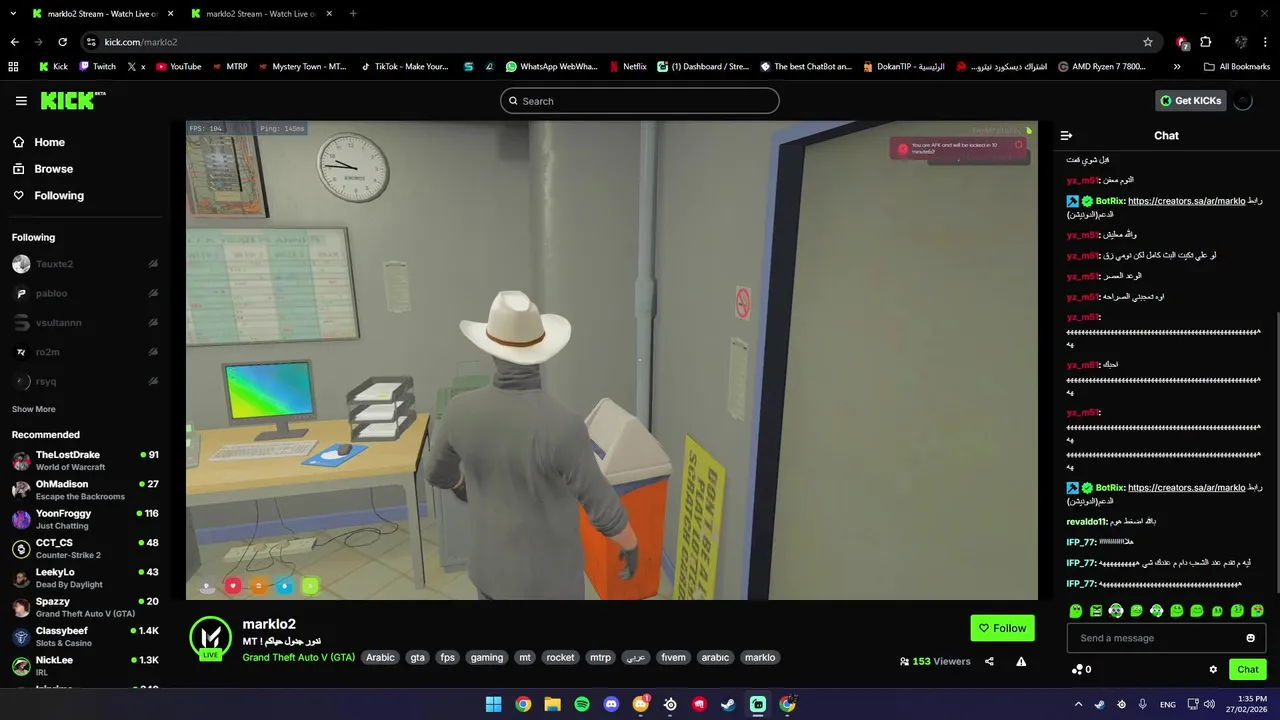Click the marklo2 channel avatar

click(x=210, y=637)
